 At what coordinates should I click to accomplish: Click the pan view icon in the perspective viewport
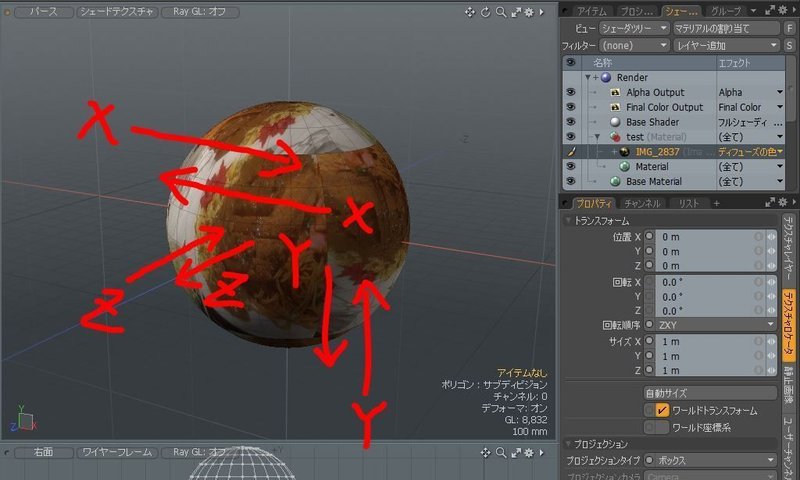click(x=469, y=12)
